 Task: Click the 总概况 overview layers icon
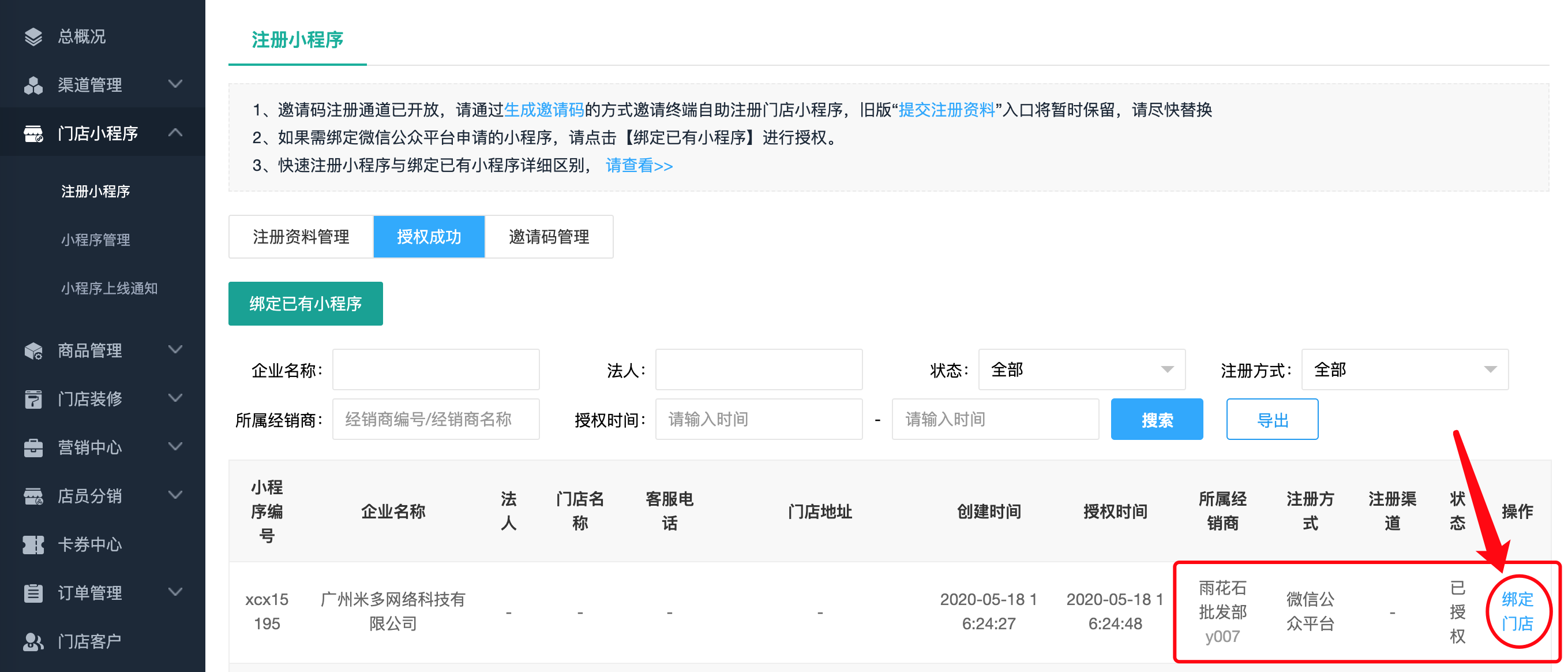[33, 36]
